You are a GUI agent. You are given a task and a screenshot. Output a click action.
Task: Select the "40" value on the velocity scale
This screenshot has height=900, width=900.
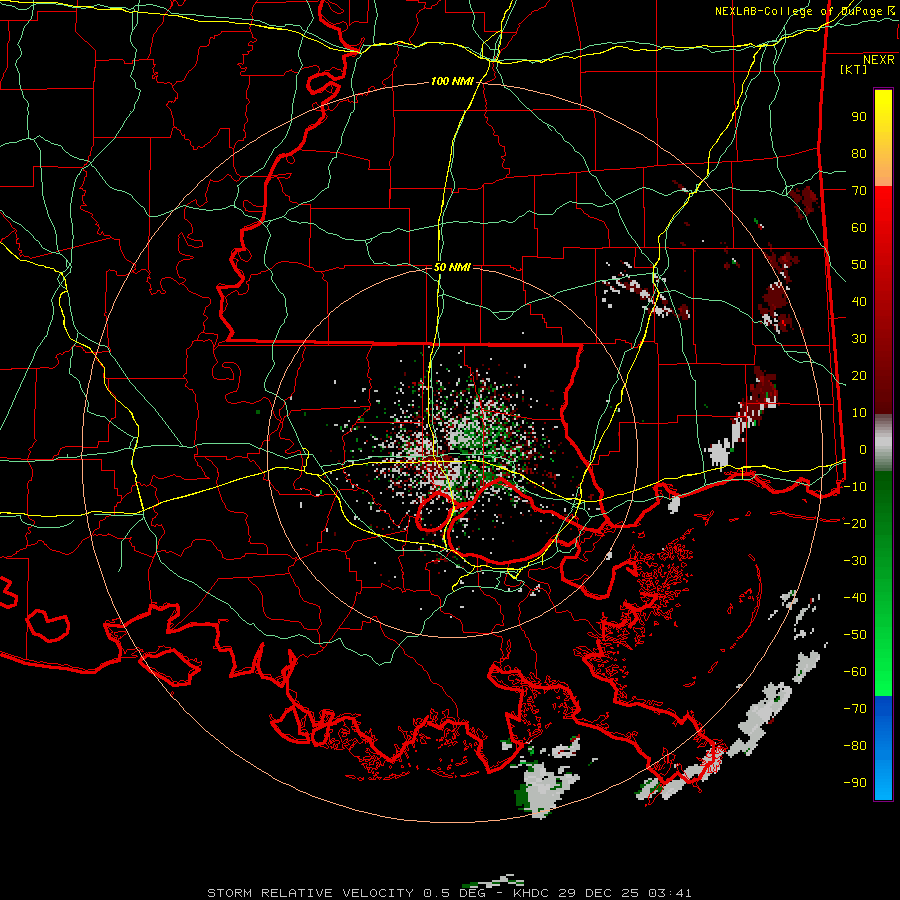859,302
